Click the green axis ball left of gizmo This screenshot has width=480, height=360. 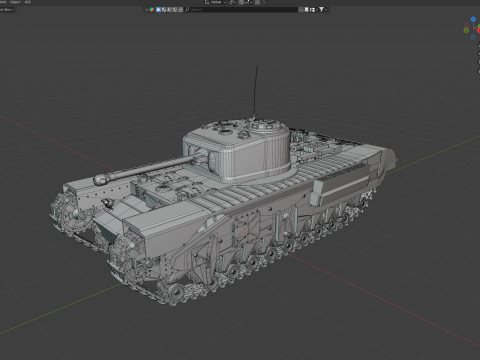(466, 30)
